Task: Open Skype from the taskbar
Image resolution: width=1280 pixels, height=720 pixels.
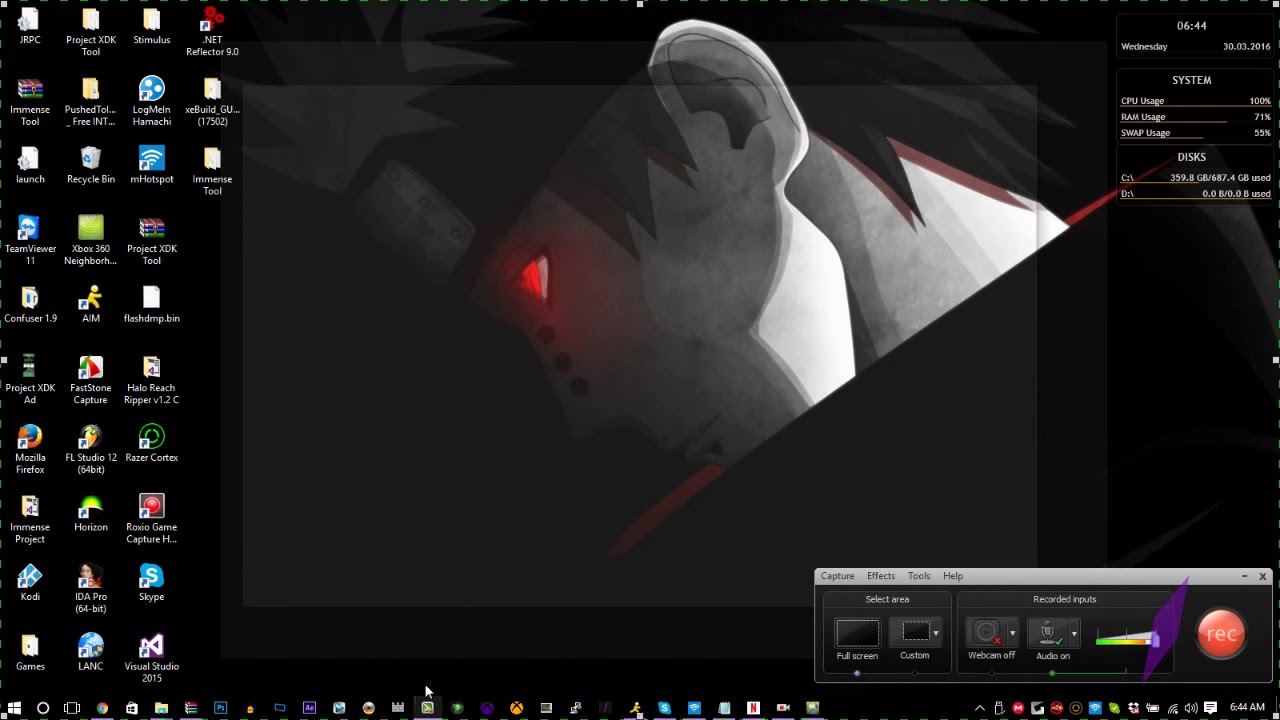Action: coord(664,708)
